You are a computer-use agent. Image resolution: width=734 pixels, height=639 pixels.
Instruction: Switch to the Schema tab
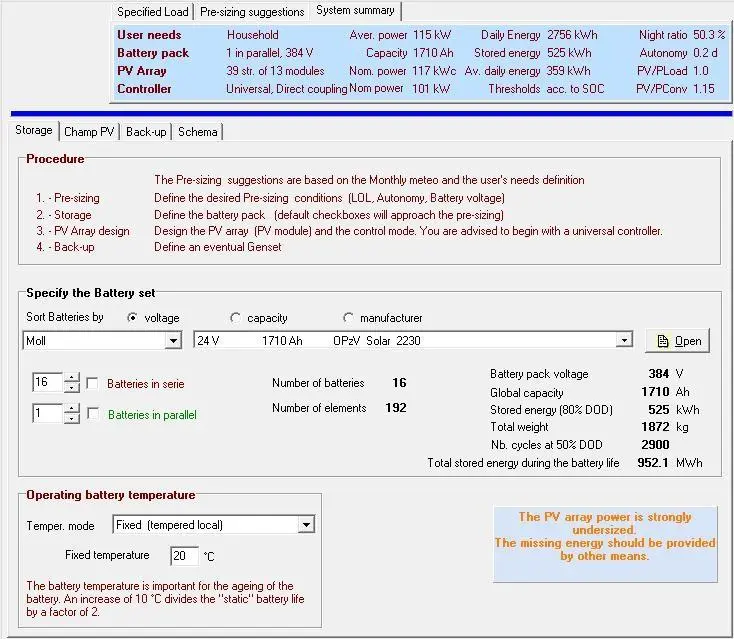point(198,132)
